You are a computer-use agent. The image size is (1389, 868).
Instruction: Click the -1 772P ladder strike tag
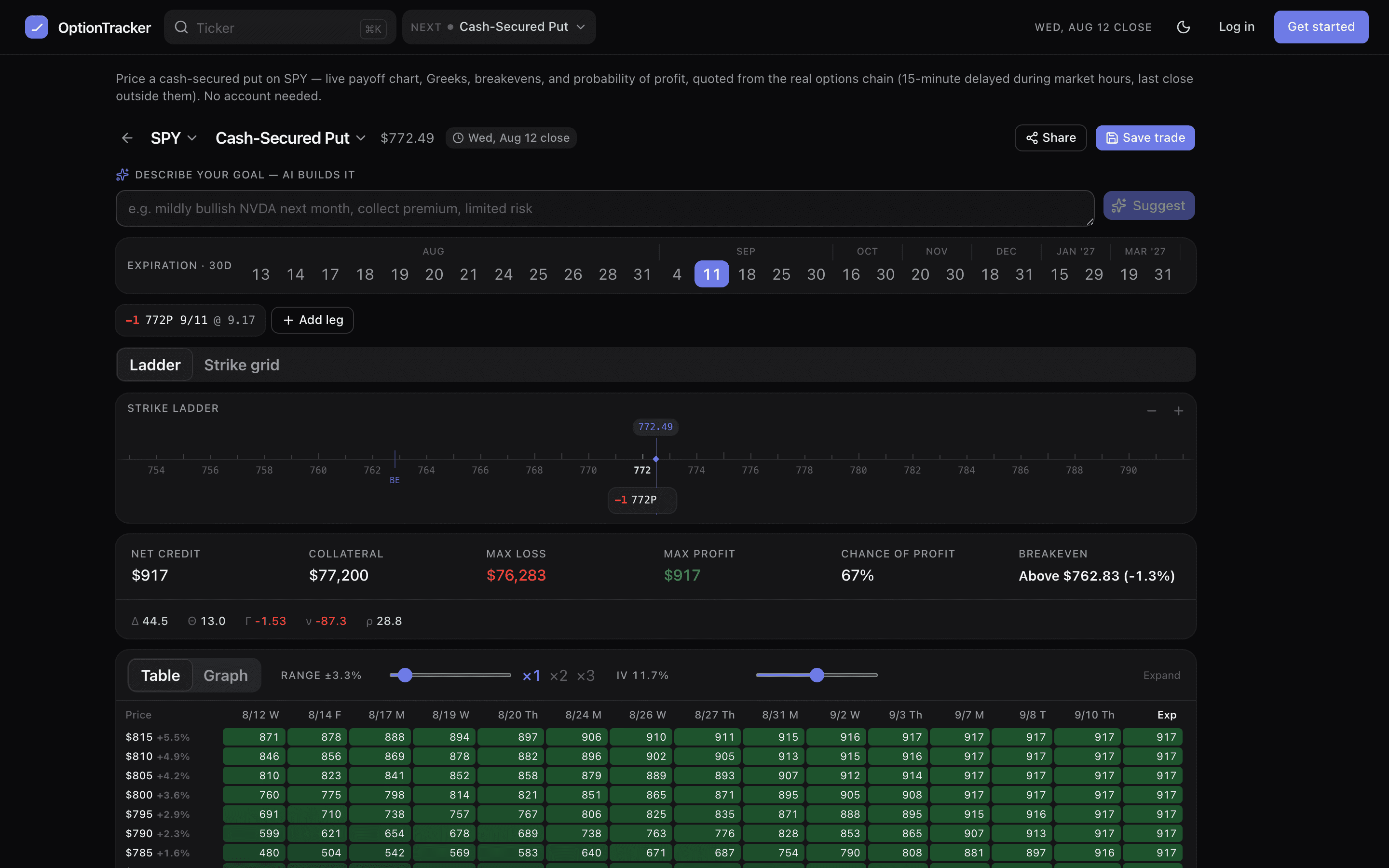(642, 500)
